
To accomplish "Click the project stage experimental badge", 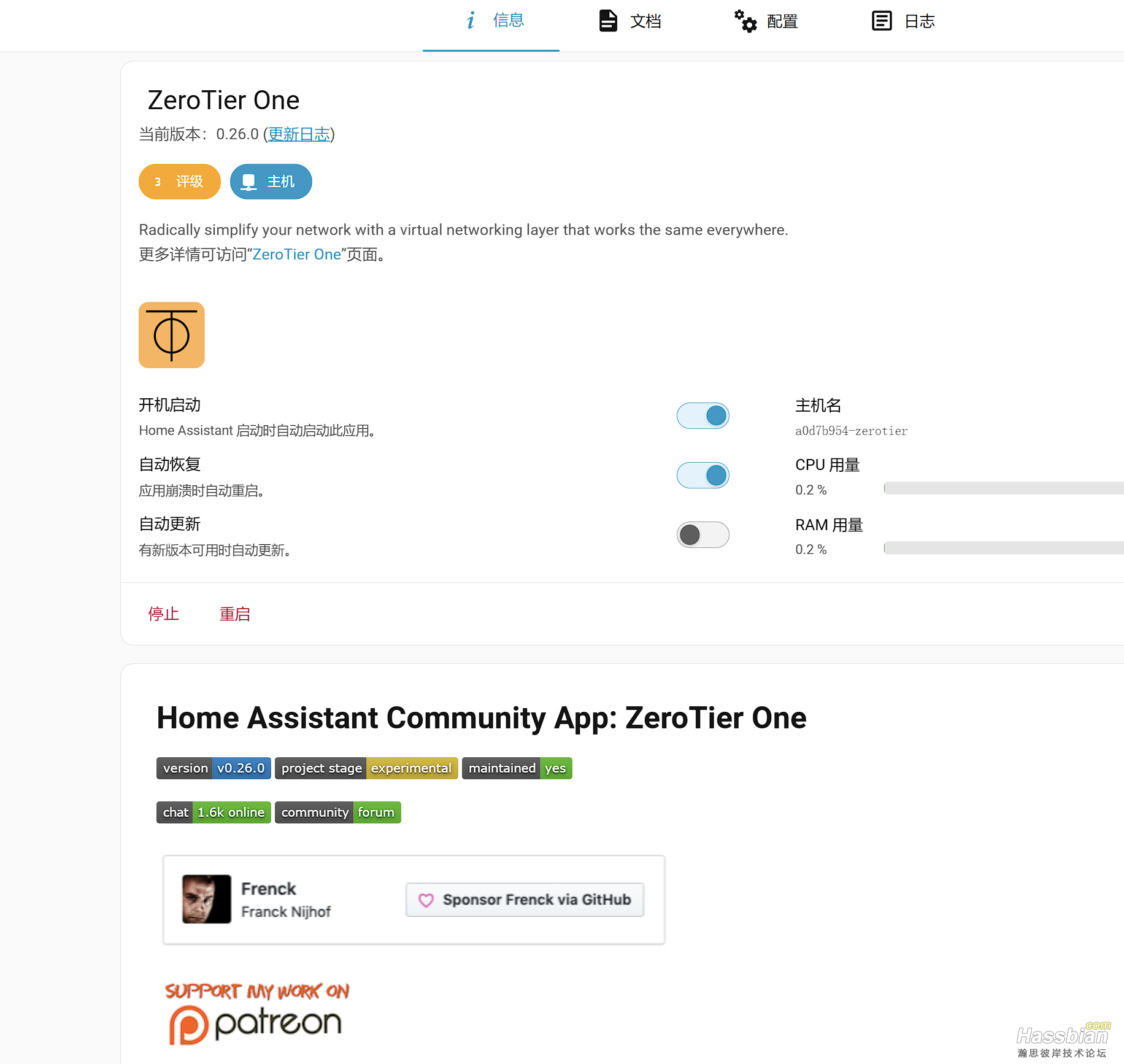I will pyautogui.click(x=366, y=768).
